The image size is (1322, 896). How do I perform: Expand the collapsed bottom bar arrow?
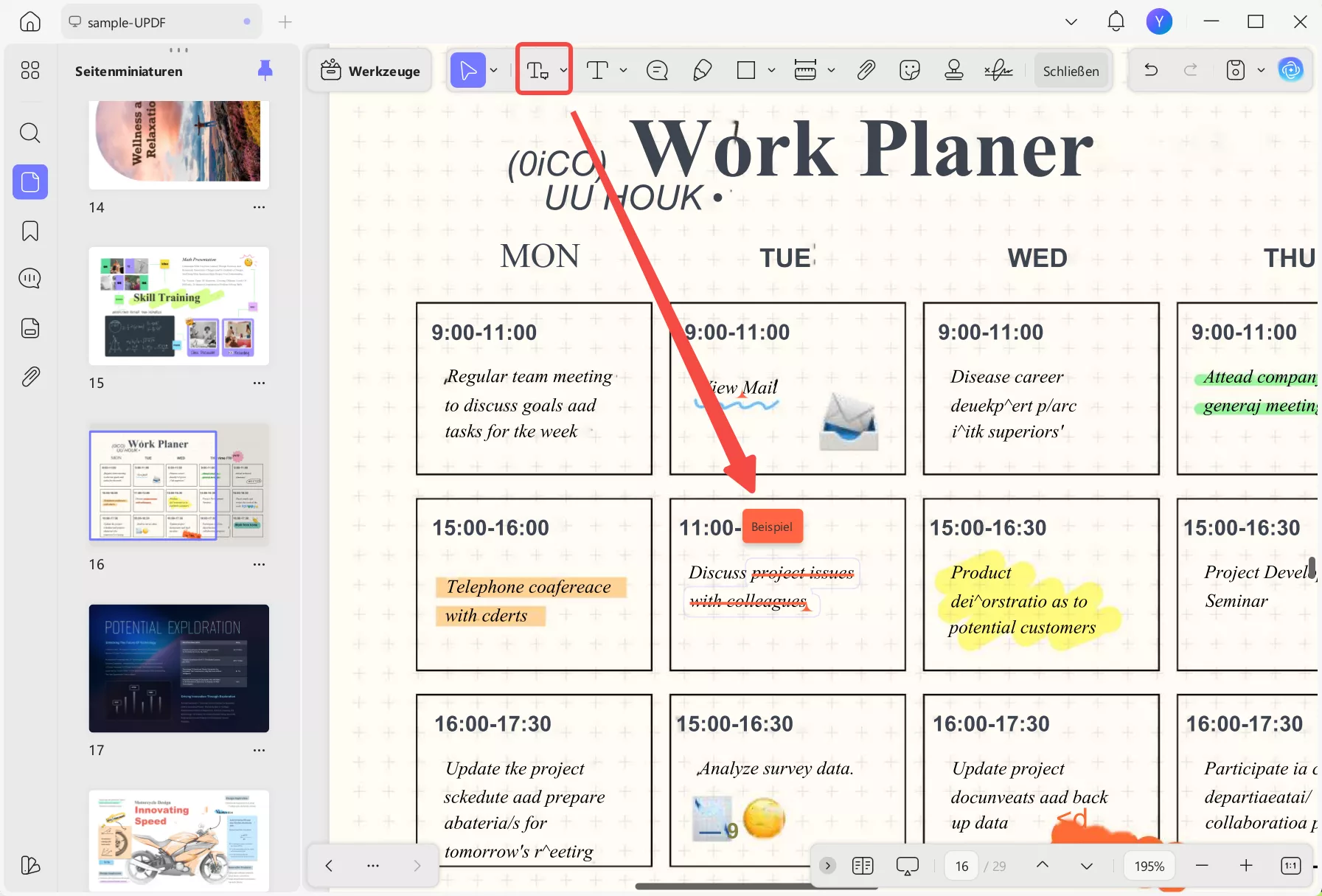pos(827,866)
